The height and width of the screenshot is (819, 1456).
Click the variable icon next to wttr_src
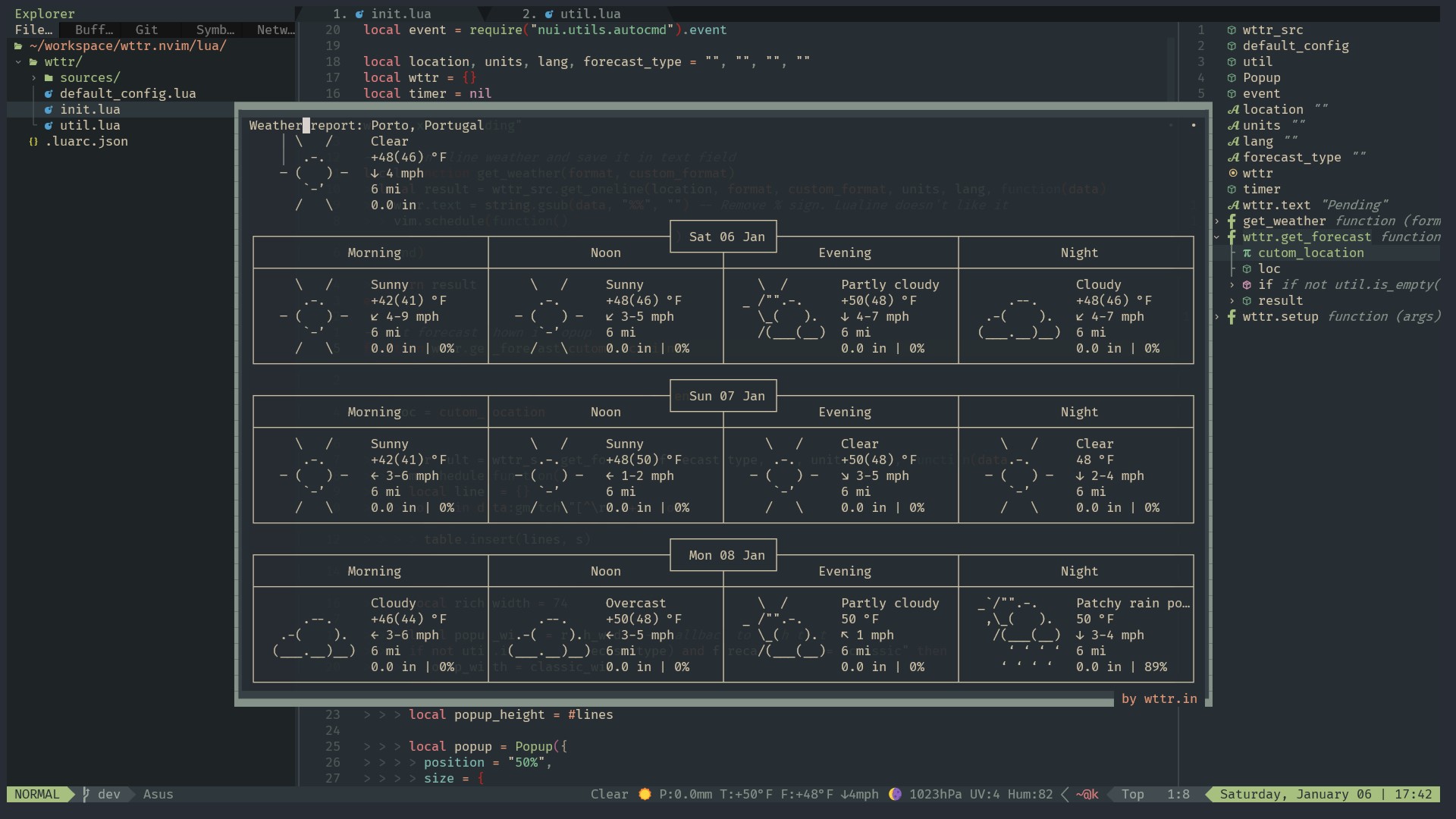tap(1232, 30)
